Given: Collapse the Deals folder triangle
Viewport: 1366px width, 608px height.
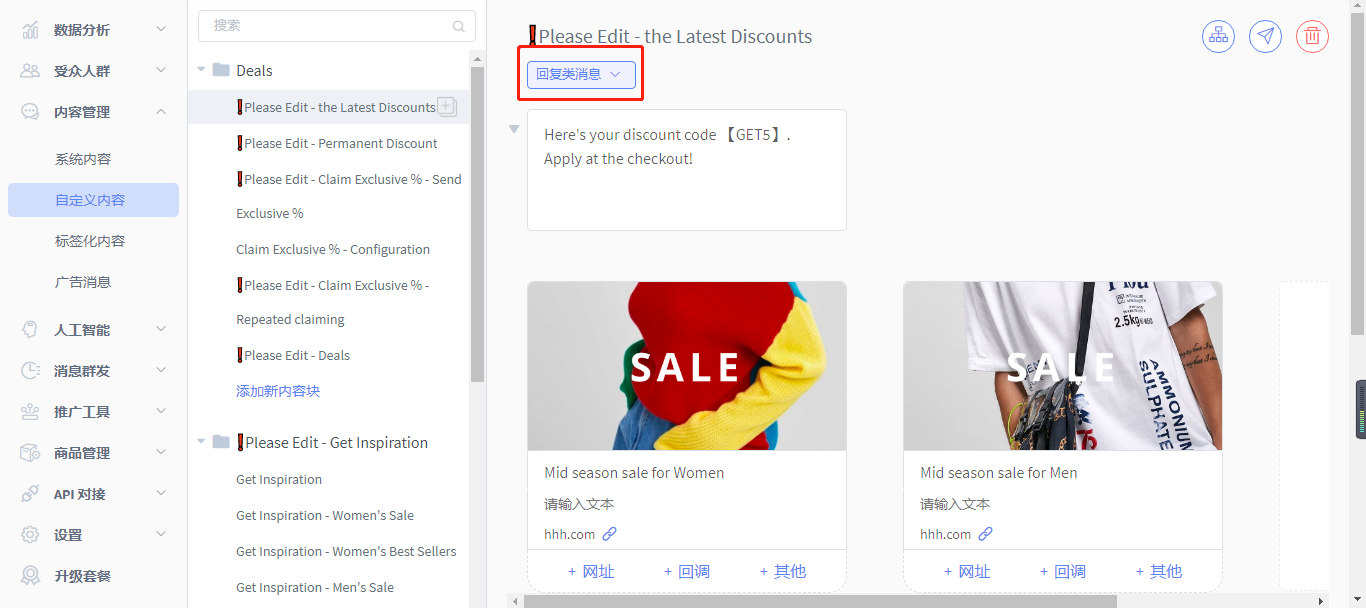Looking at the screenshot, I should (201, 70).
